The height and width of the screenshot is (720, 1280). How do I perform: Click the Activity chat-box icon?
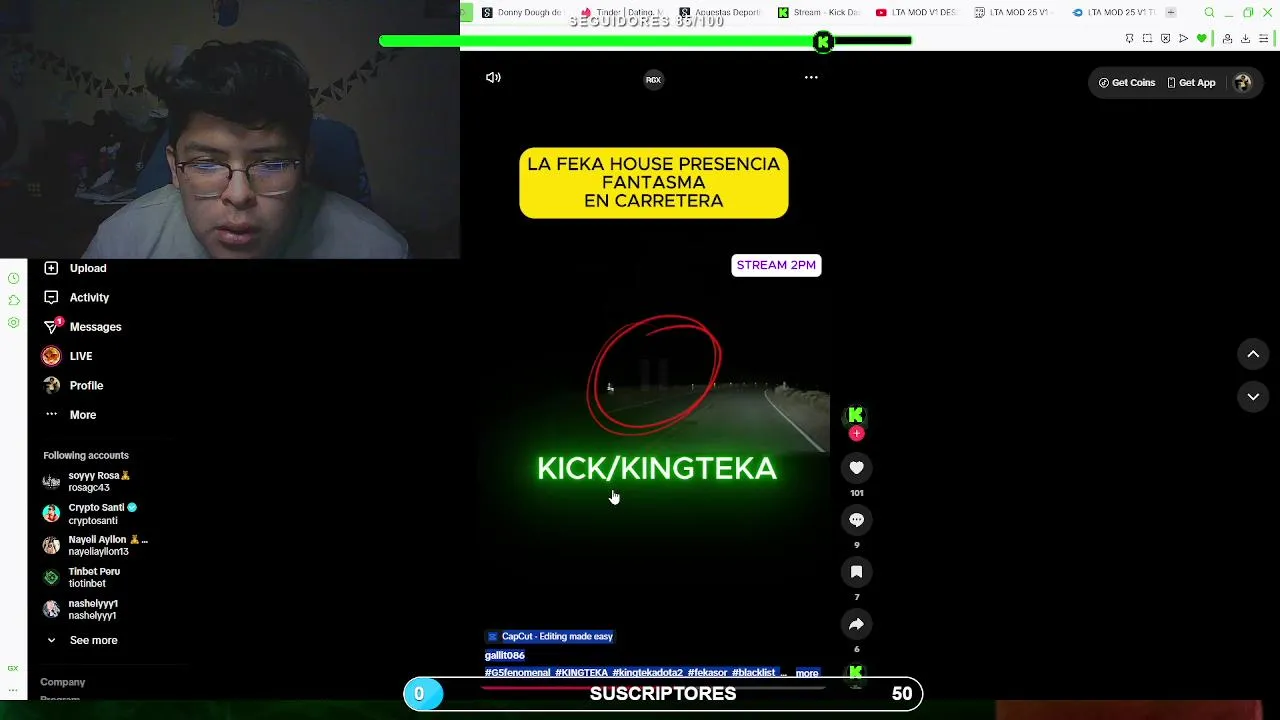pos(51,297)
